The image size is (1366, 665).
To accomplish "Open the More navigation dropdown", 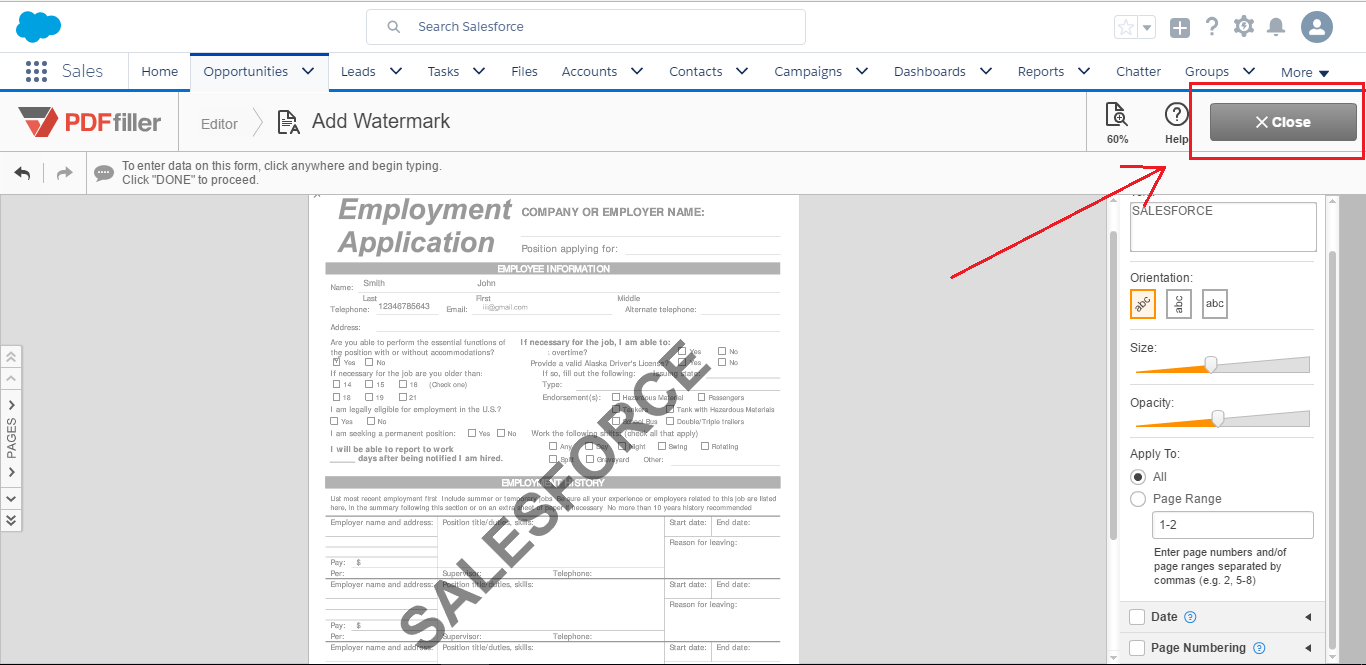I will (1305, 72).
